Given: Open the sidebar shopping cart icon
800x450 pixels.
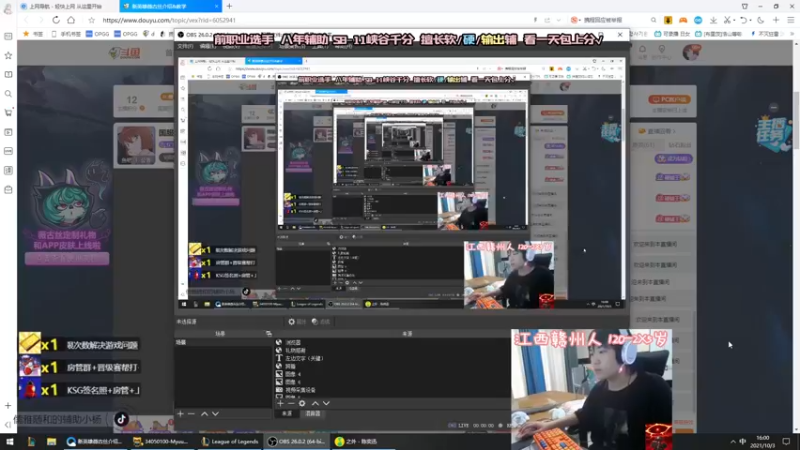Looking at the screenshot, I should (x=8, y=113).
